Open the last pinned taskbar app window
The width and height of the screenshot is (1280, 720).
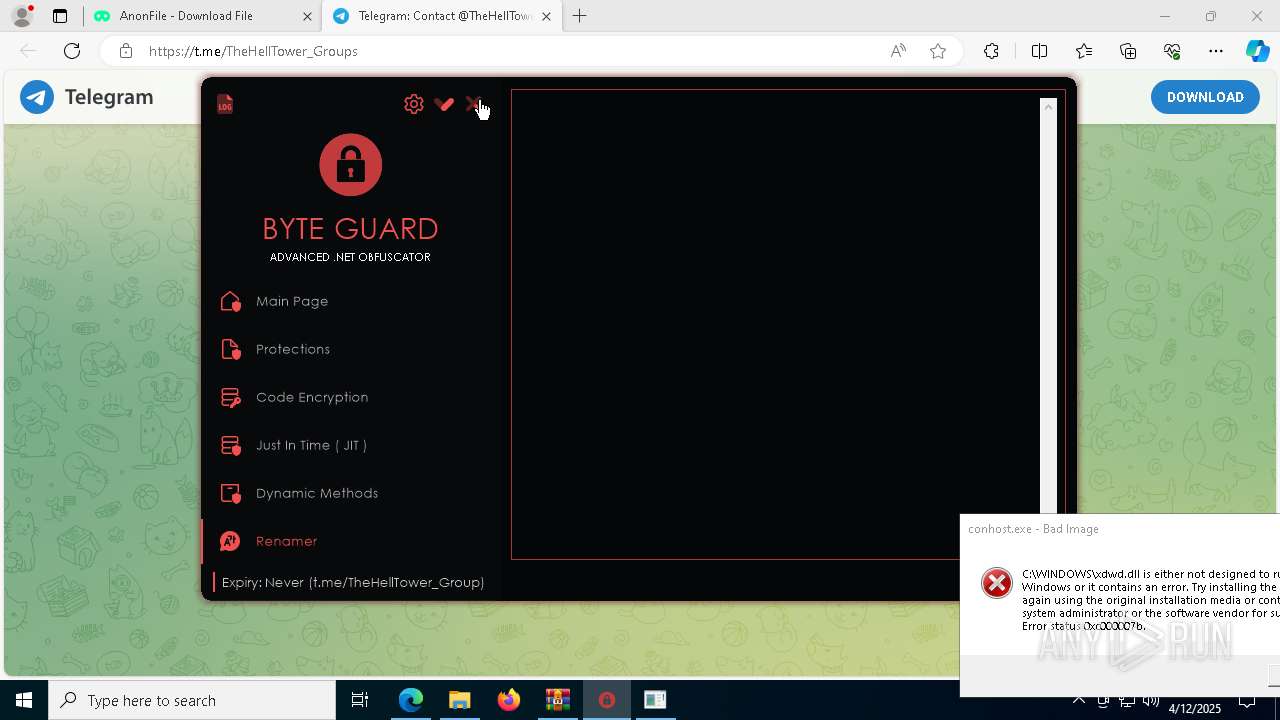655,700
